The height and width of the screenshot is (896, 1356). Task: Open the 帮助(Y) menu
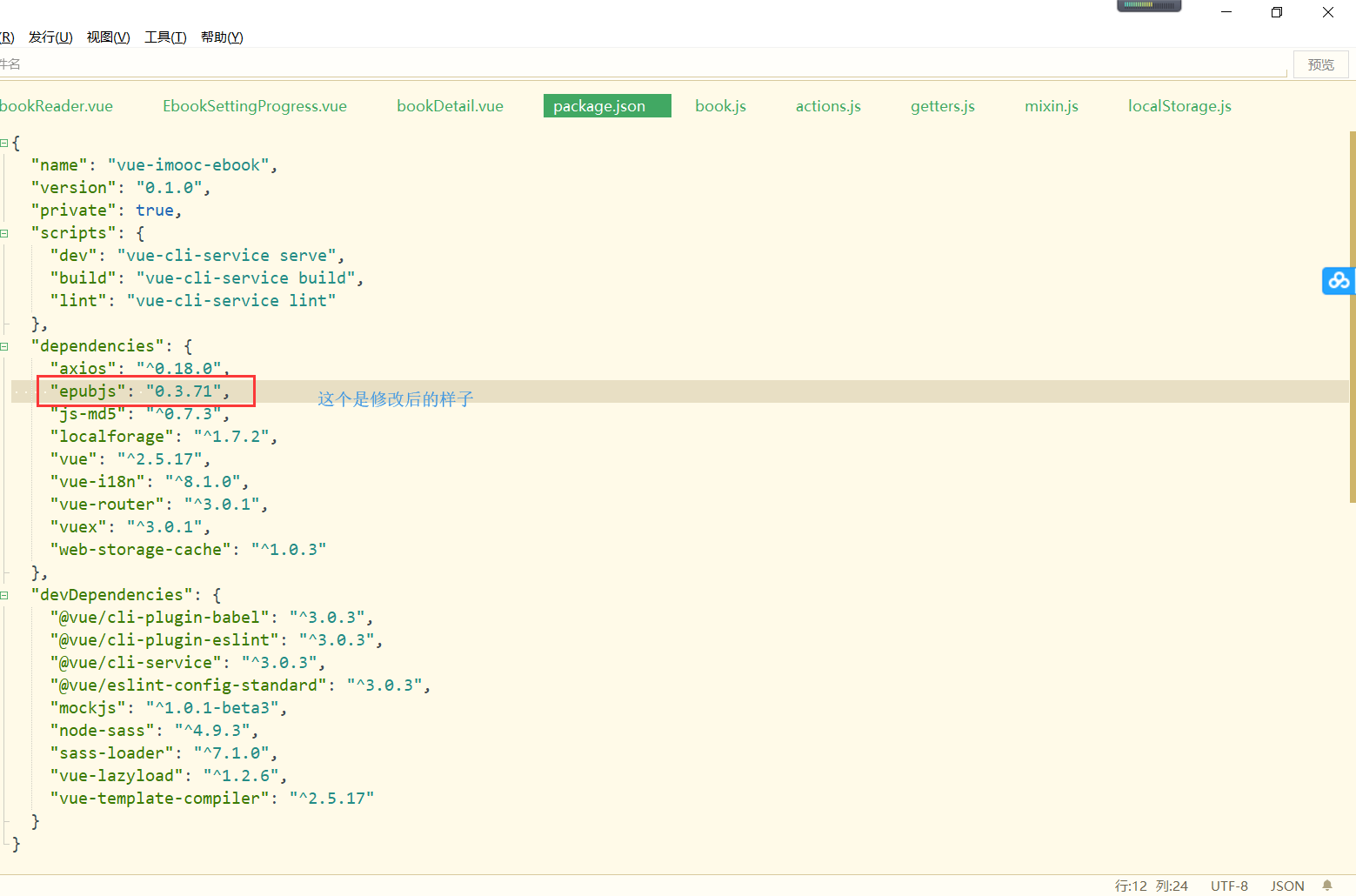pyautogui.click(x=222, y=37)
